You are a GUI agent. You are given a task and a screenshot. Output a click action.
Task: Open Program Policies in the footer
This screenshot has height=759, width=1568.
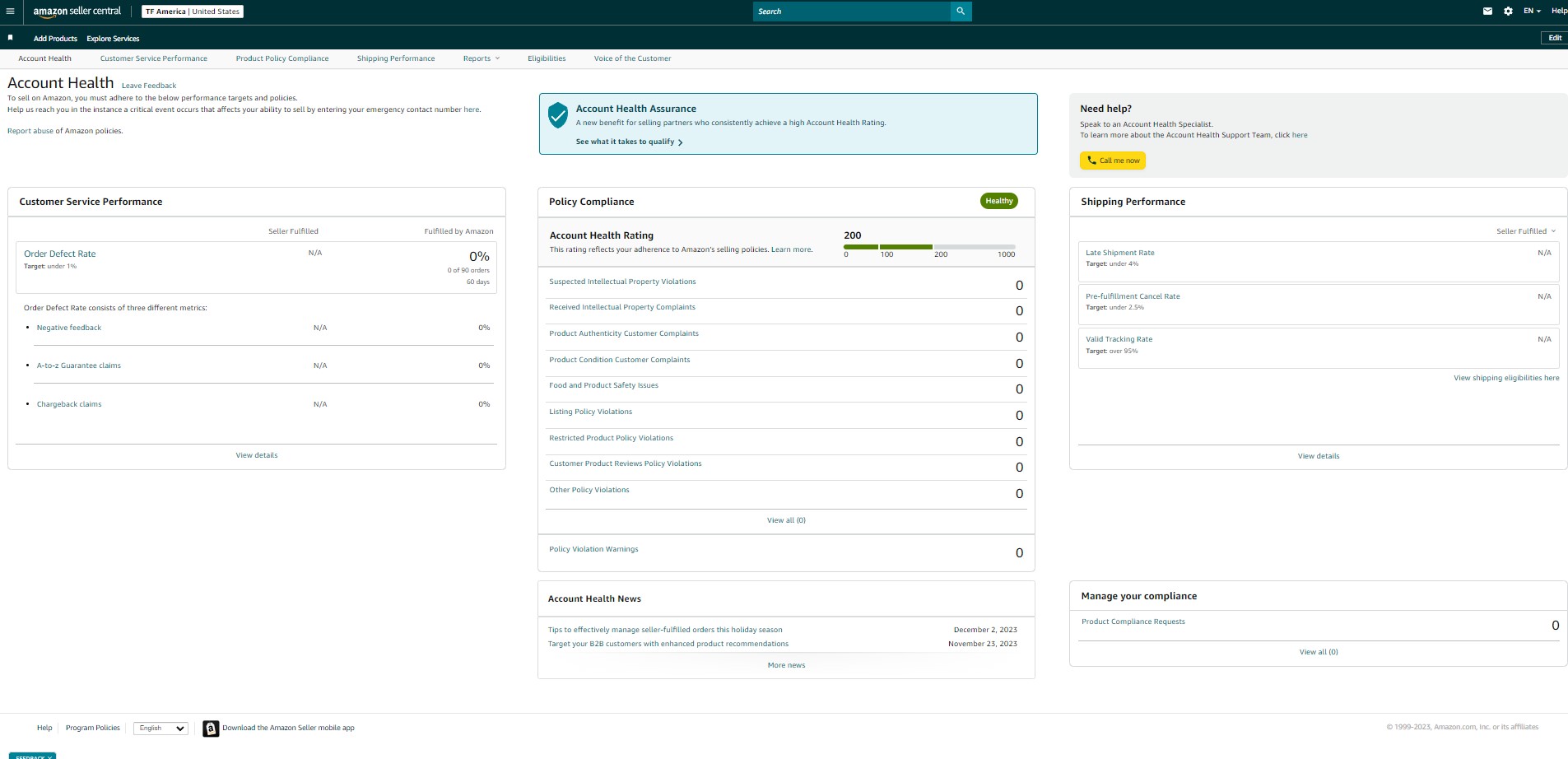click(x=93, y=728)
